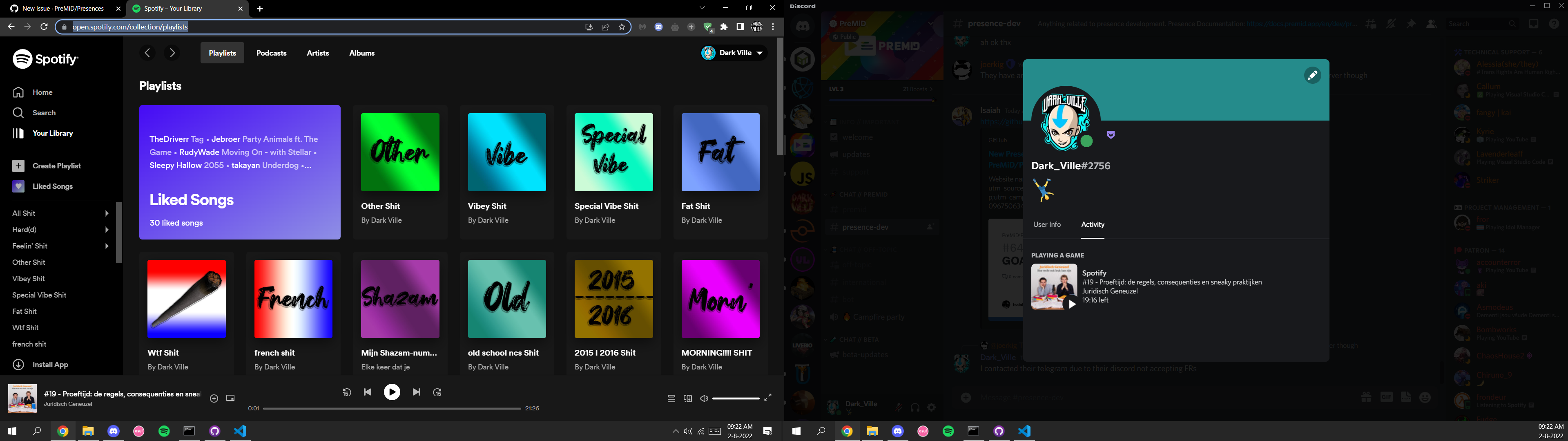This screenshot has height=441, width=1568.
Task: Open the MORNING!!!! SHIT playlist cover
Action: 721,299
